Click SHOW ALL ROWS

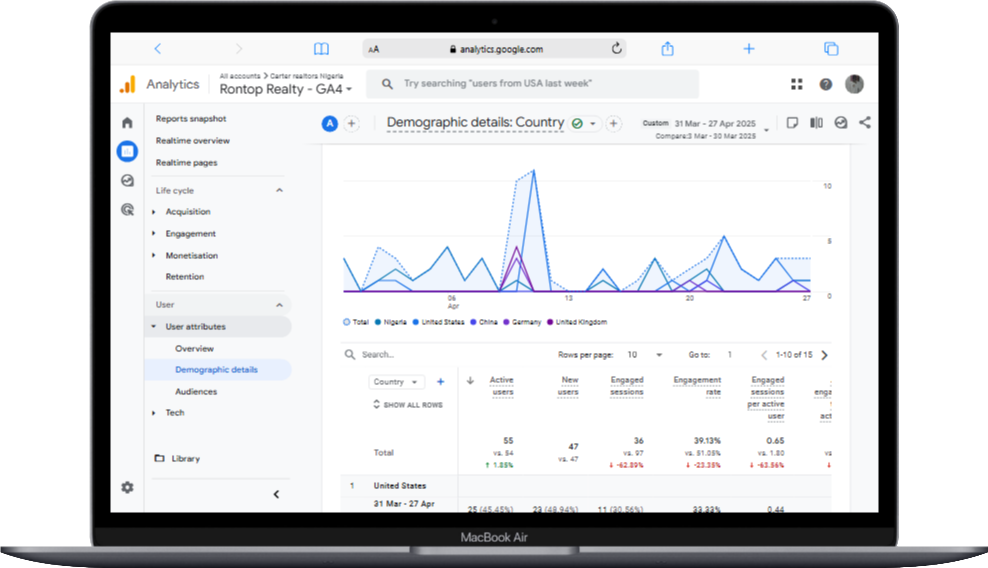tap(408, 405)
